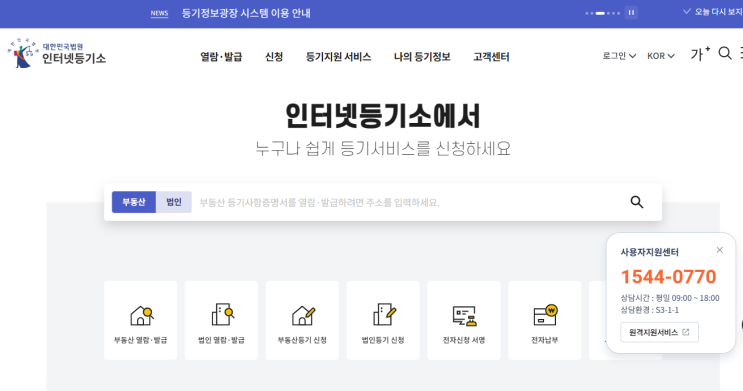
Task: Open 전자납부 payment icon card
Action: tap(544, 320)
